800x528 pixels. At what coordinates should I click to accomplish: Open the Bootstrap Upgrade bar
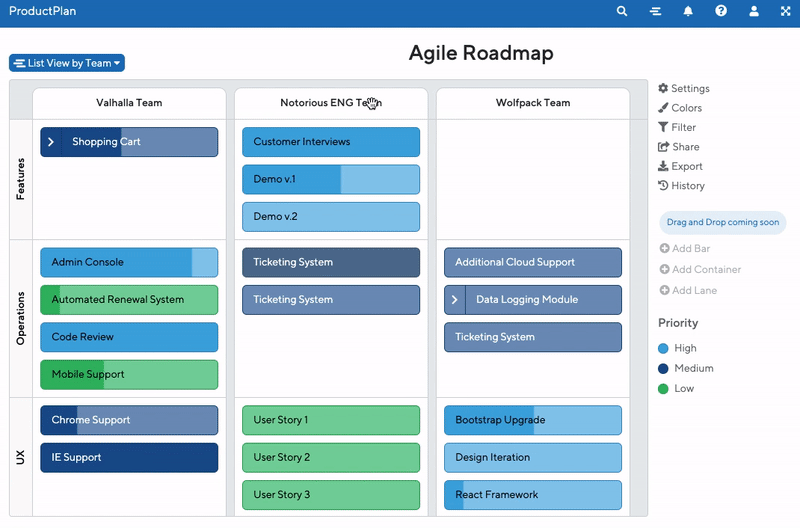click(x=533, y=420)
